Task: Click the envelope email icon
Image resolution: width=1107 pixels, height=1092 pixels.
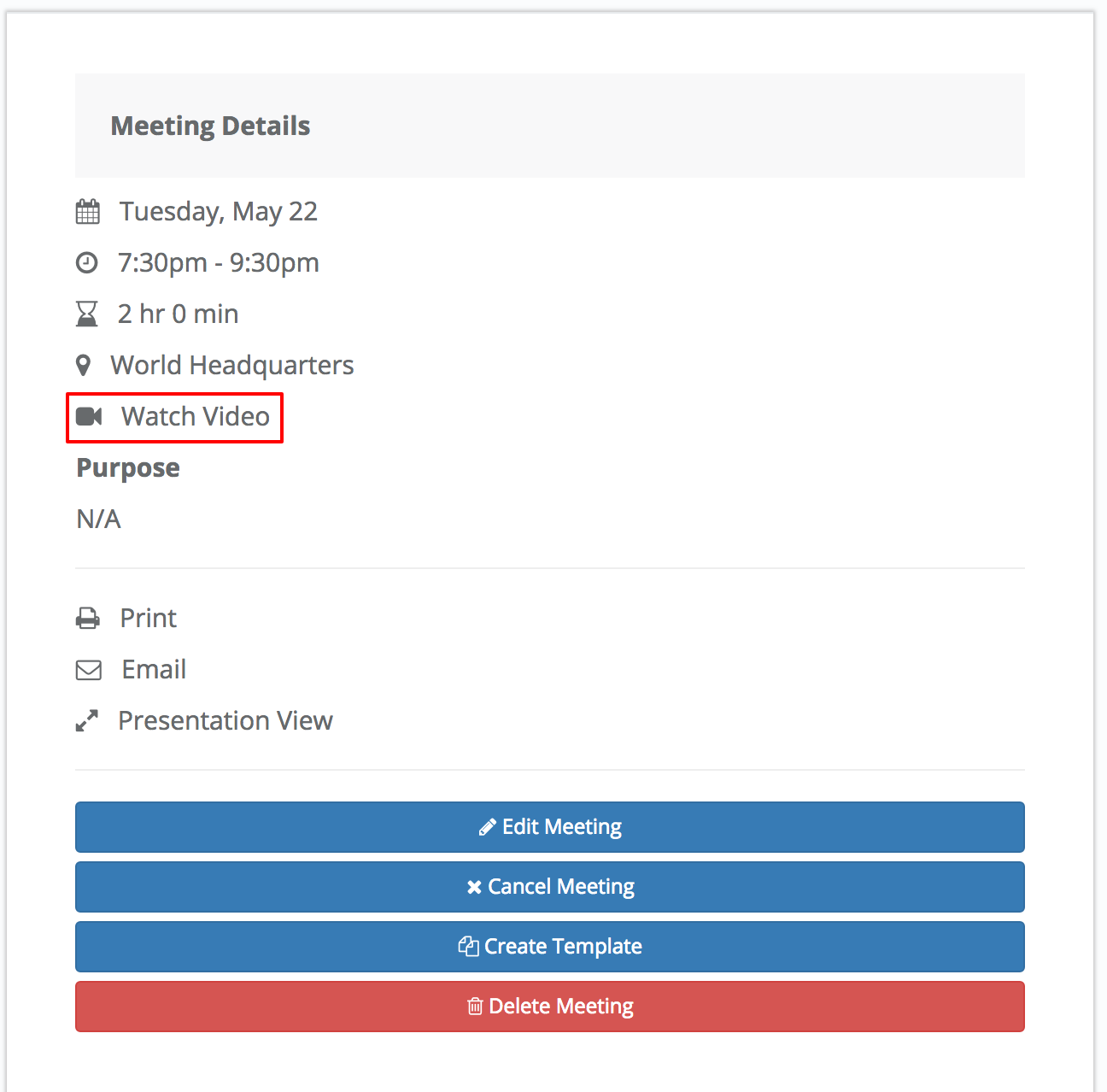Action: 89,670
